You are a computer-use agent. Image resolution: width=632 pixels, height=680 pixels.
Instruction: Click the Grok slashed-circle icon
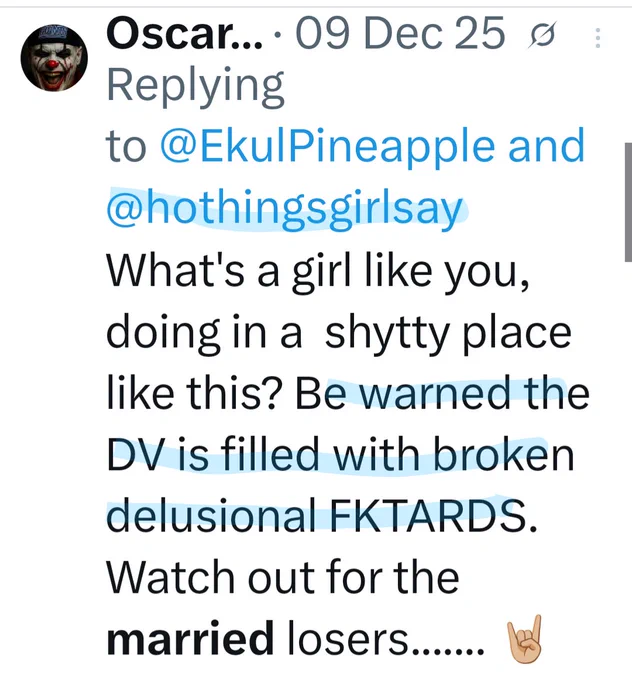[543, 36]
